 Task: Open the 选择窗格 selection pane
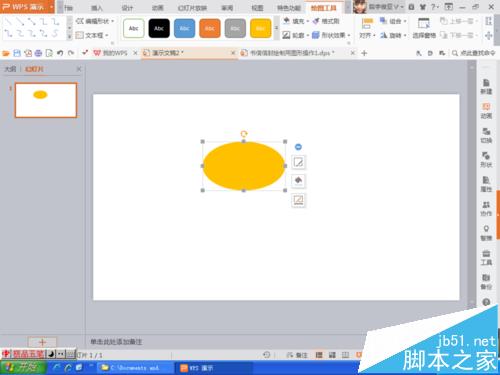click(x=424, y=28)
